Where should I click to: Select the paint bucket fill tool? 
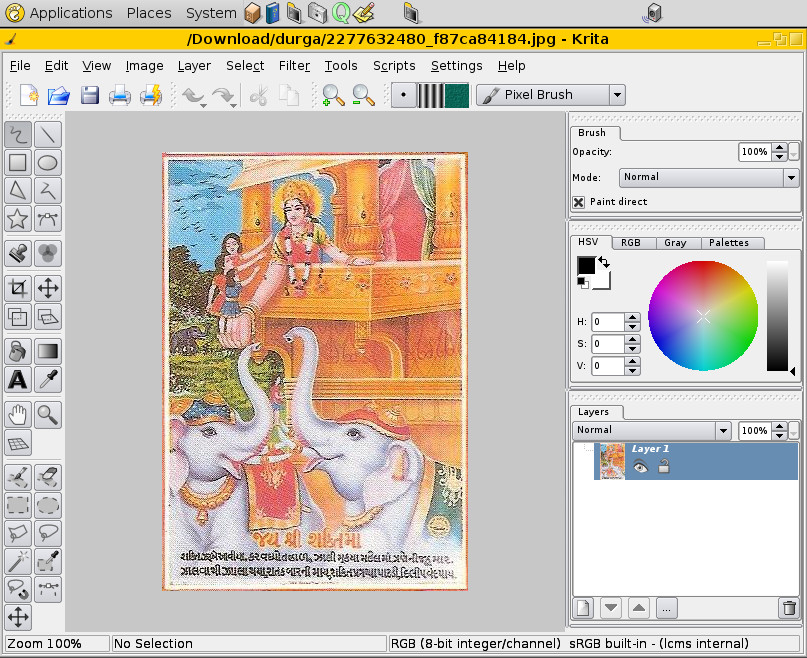click(x=18, y=352)
